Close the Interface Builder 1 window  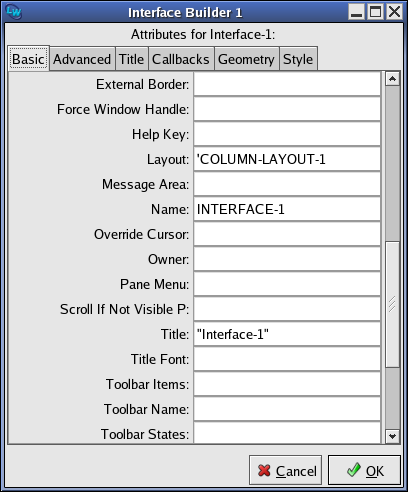click(x=394, y=12)
